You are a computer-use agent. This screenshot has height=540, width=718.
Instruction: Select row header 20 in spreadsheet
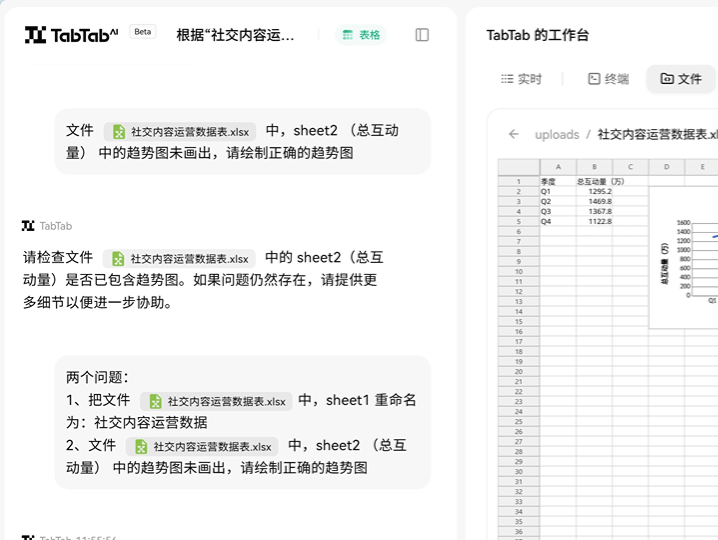[519, 371]
